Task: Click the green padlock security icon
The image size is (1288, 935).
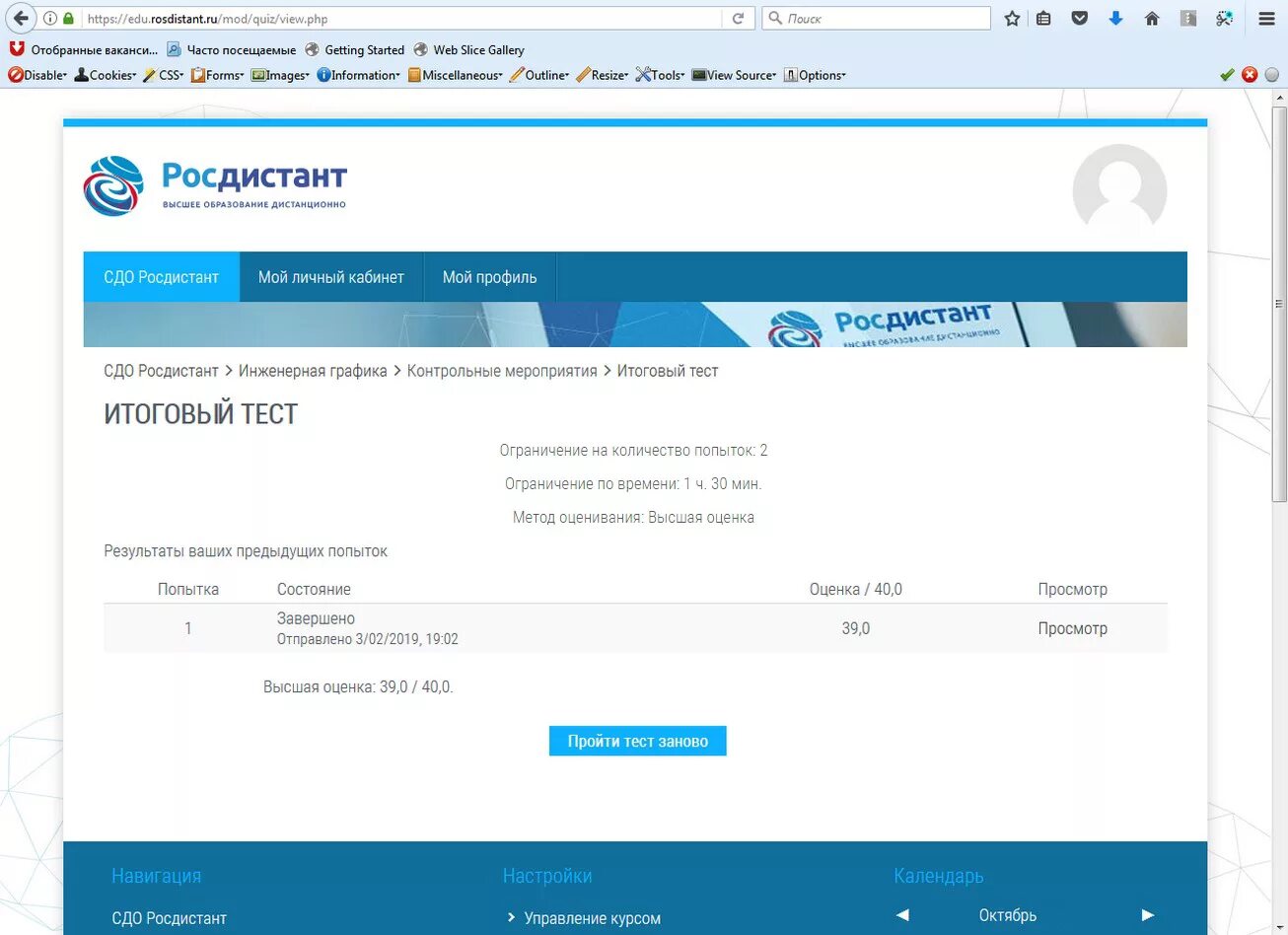Action: (x=68, y=19)
